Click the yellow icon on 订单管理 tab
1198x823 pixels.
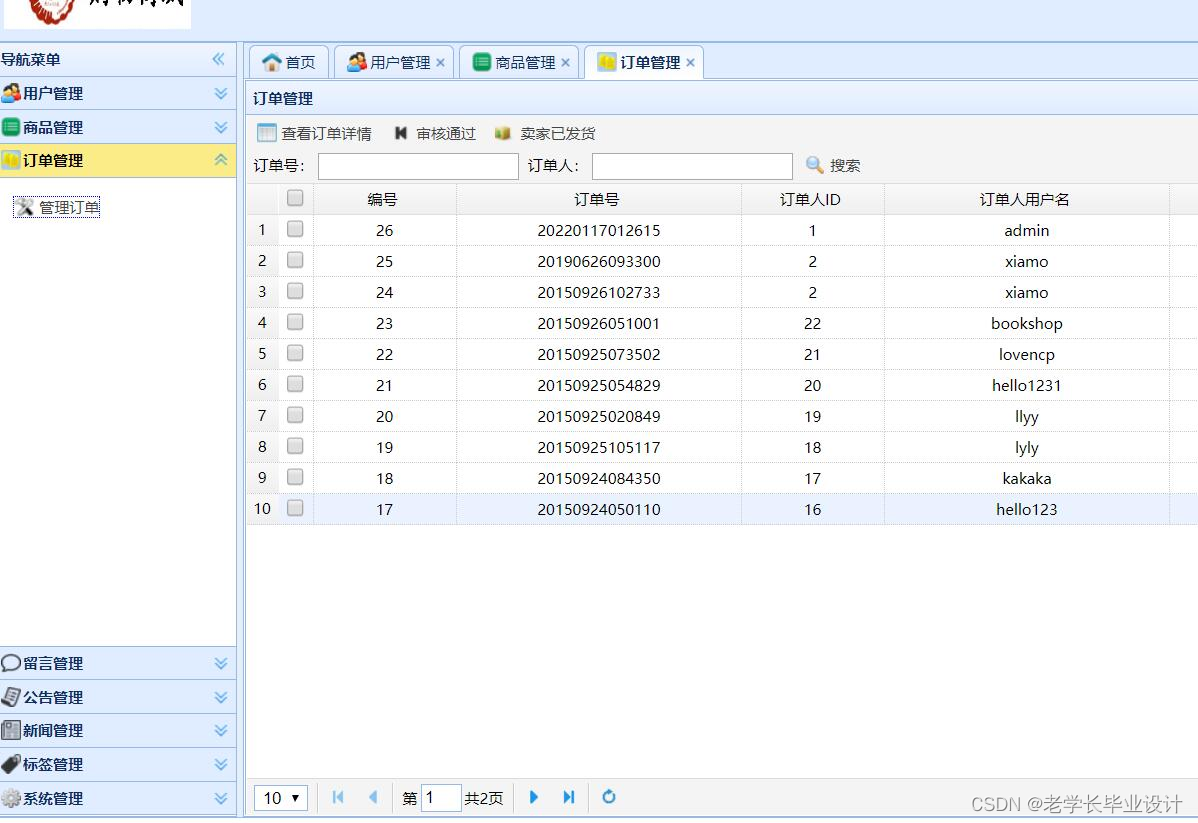pyautogui.click(x=607, y=62)
